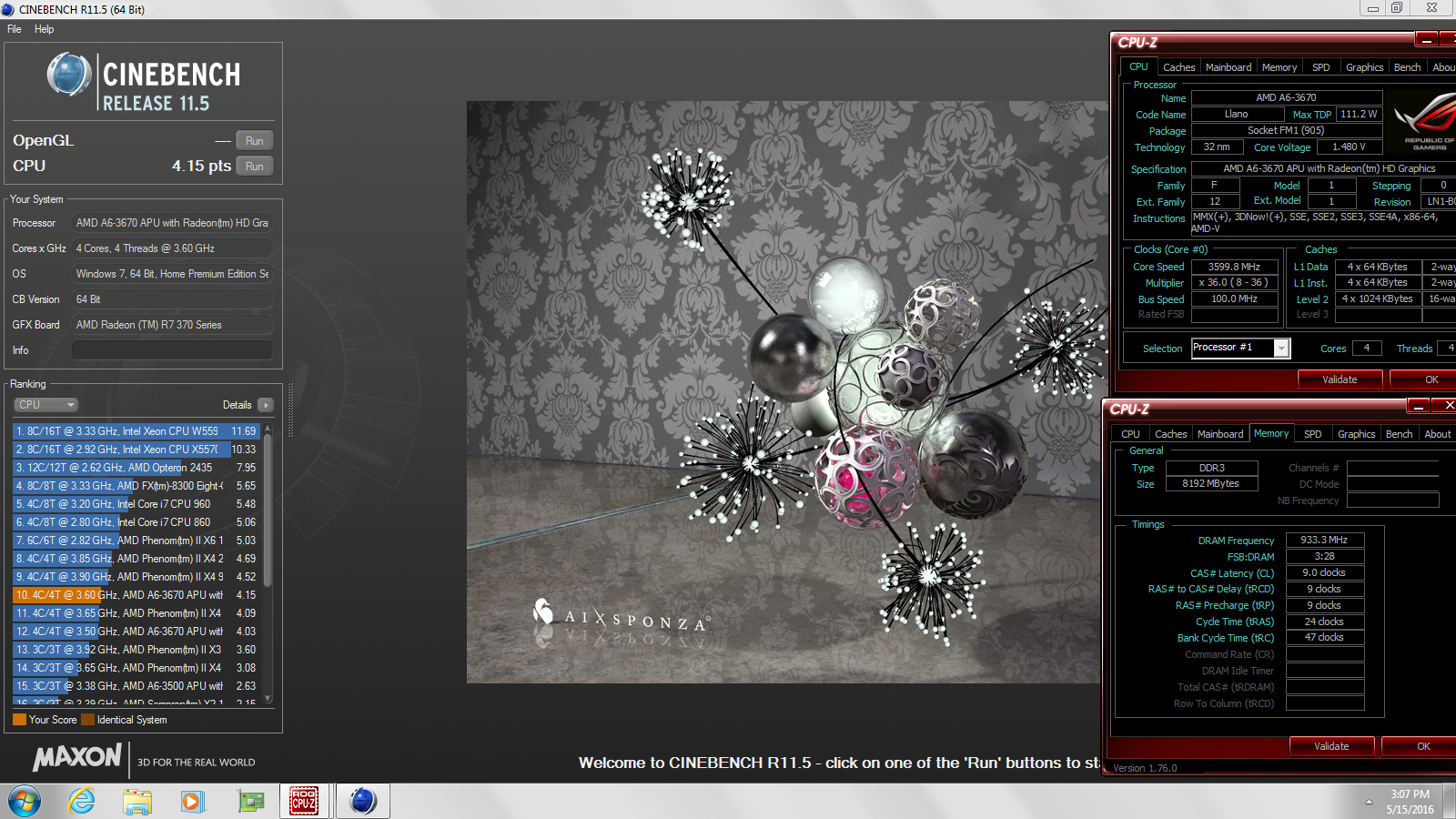Switch to Caches tab in upper CPU-Z
Screen dimensions: 1456x819
pyautogui.click(x=1178, y=67)
